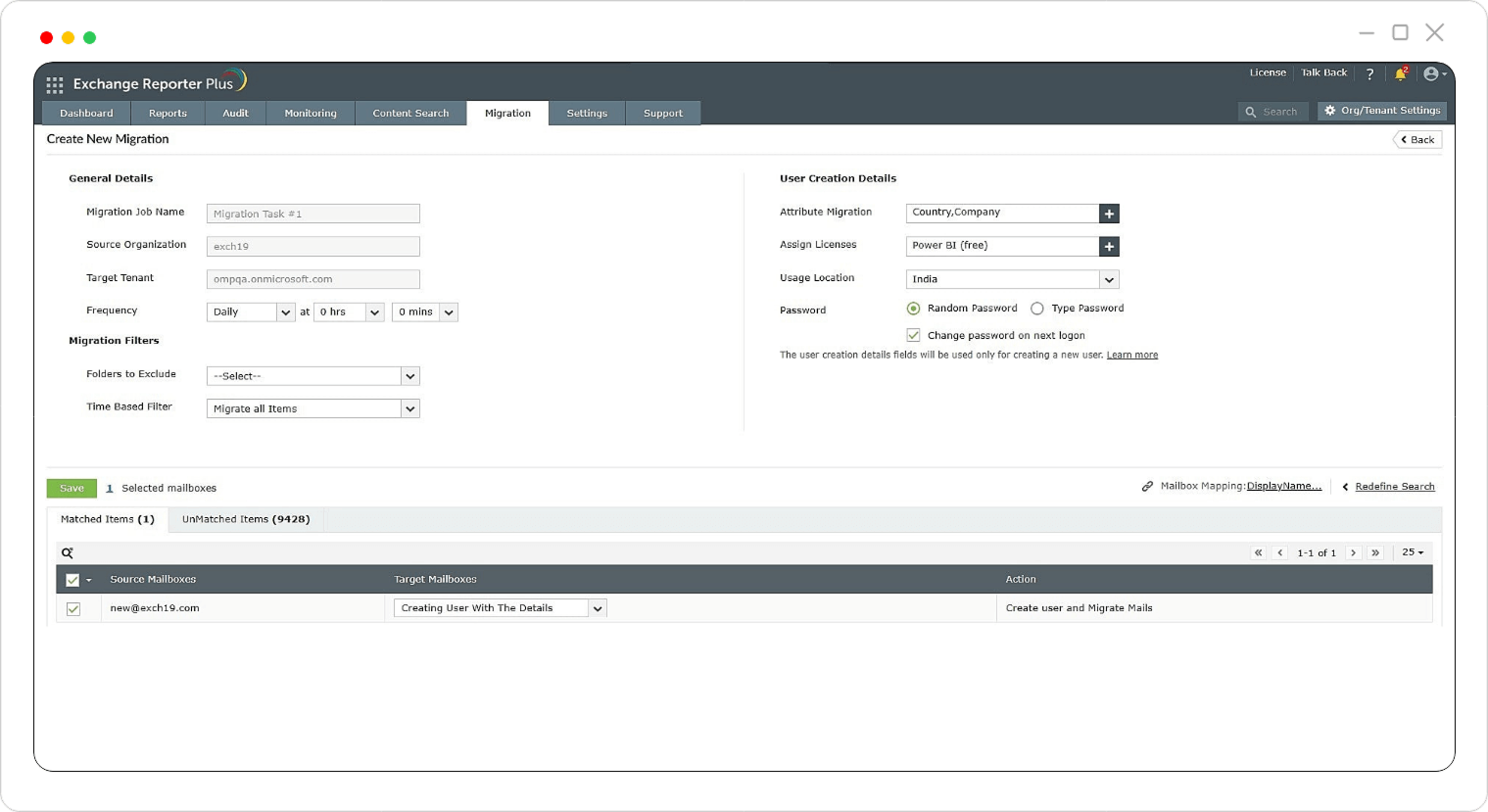Select the Type Password radio button
This screenshot has width=1488, height=812.
point(1037,309)
